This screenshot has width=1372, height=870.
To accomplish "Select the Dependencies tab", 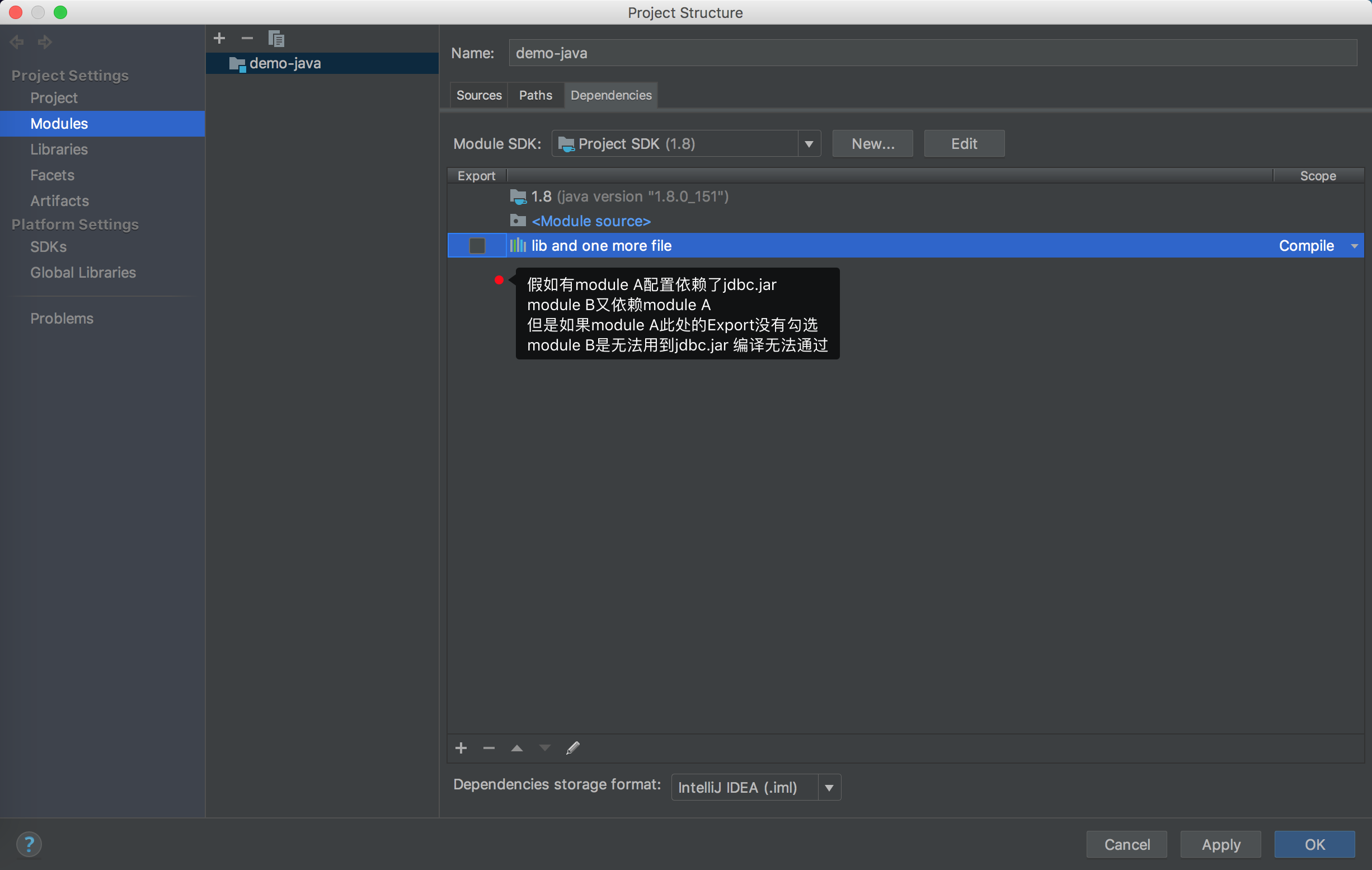I will [611, 95].
